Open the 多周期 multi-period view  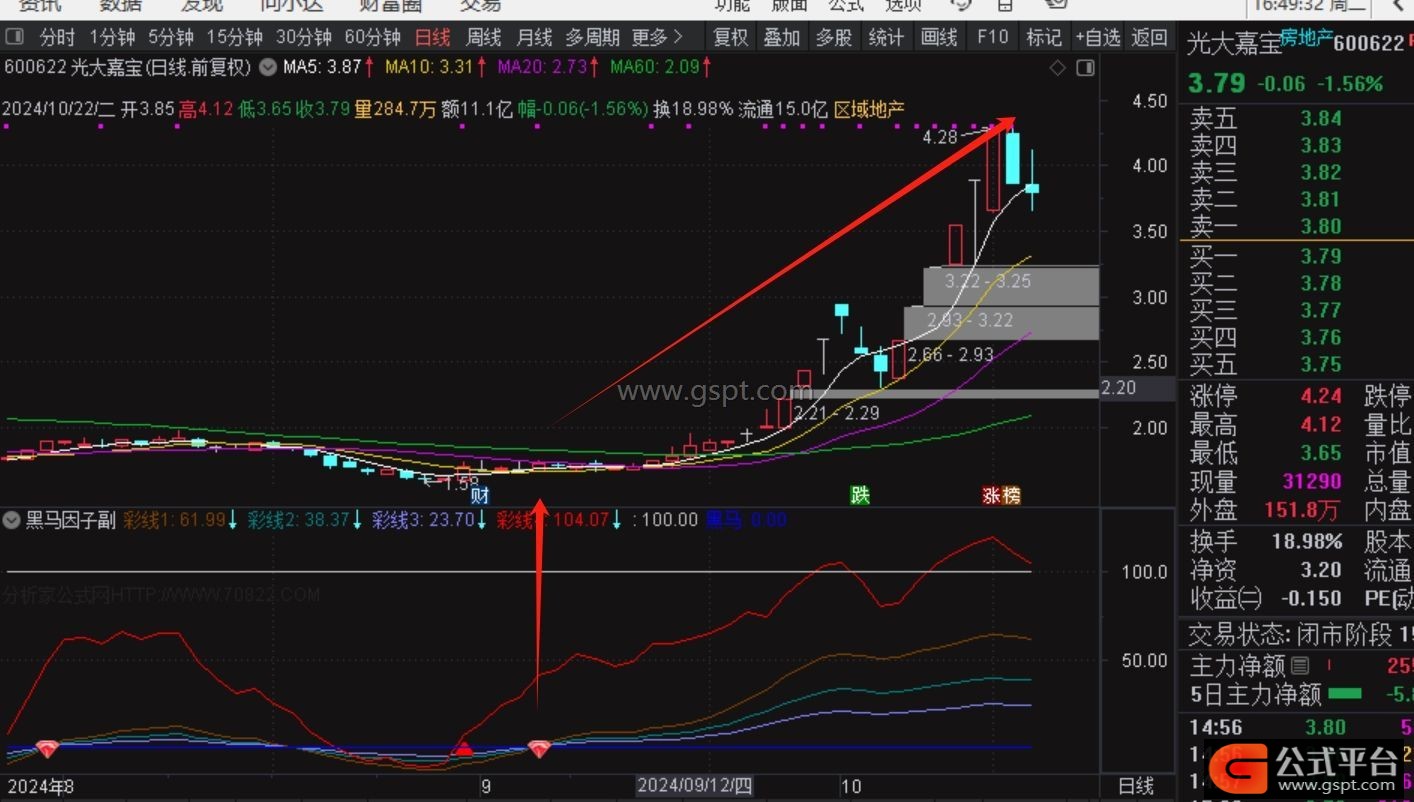click(592, 38)
